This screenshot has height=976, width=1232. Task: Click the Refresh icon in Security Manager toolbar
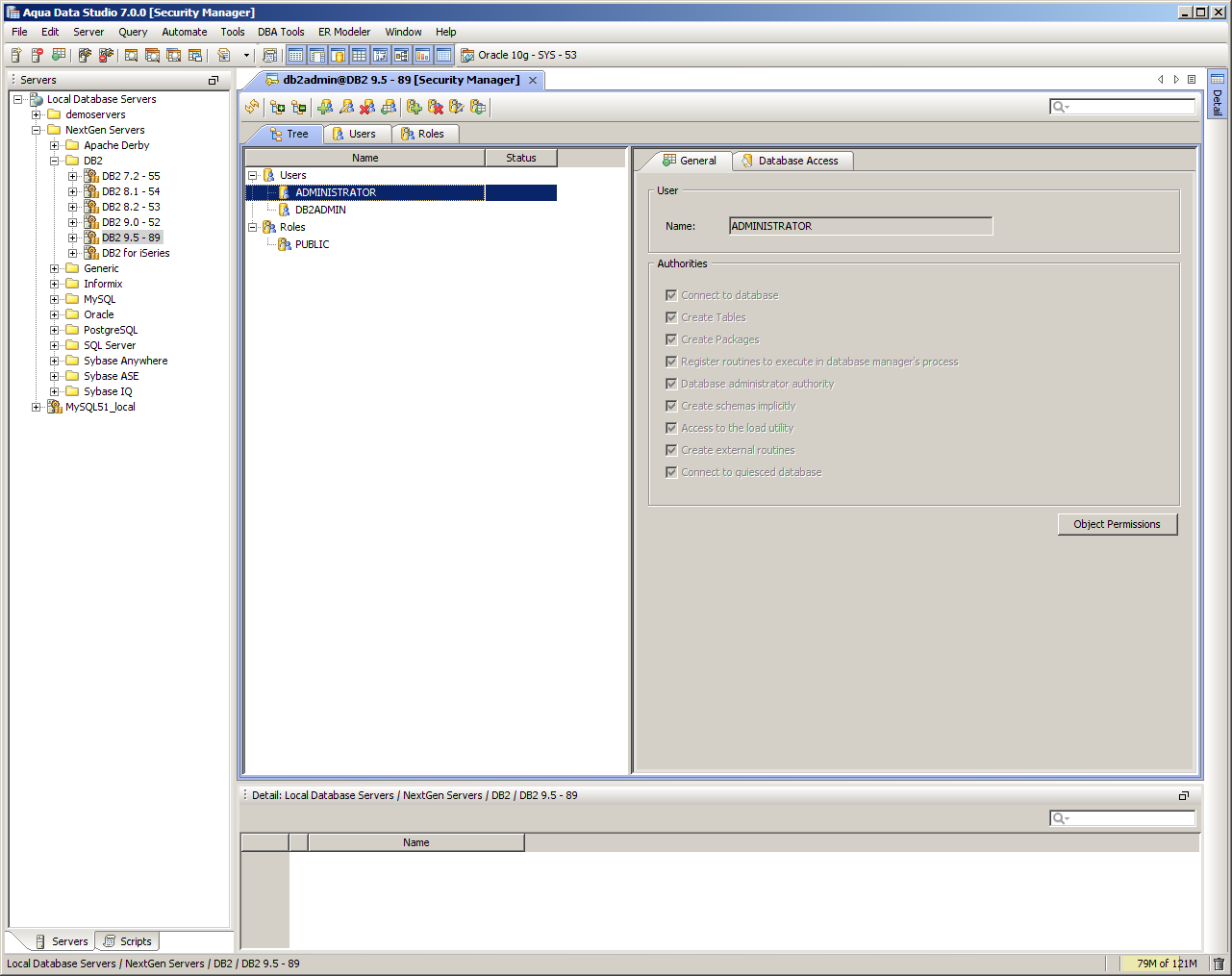pos(252,107)
